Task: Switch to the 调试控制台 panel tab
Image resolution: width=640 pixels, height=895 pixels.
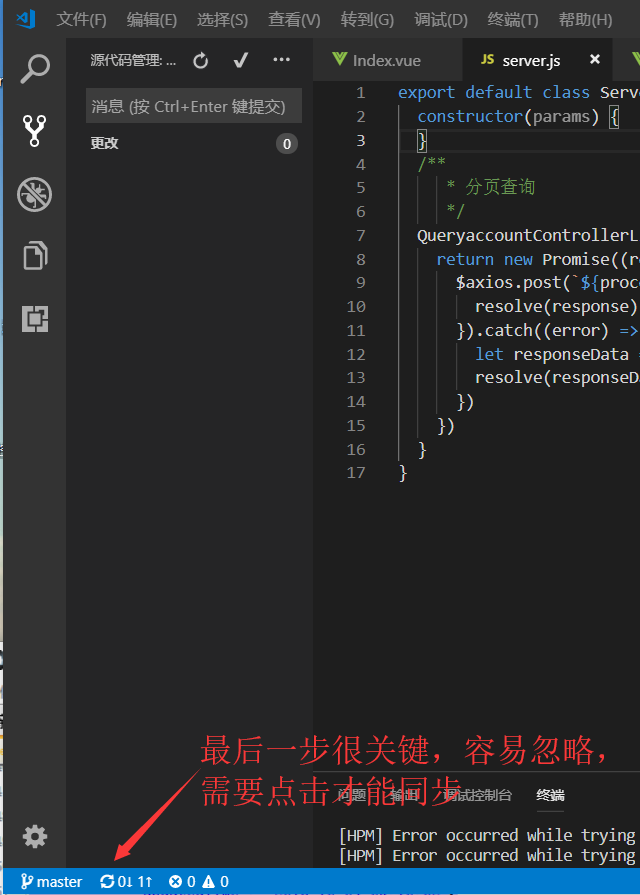Action: point(477,795)
